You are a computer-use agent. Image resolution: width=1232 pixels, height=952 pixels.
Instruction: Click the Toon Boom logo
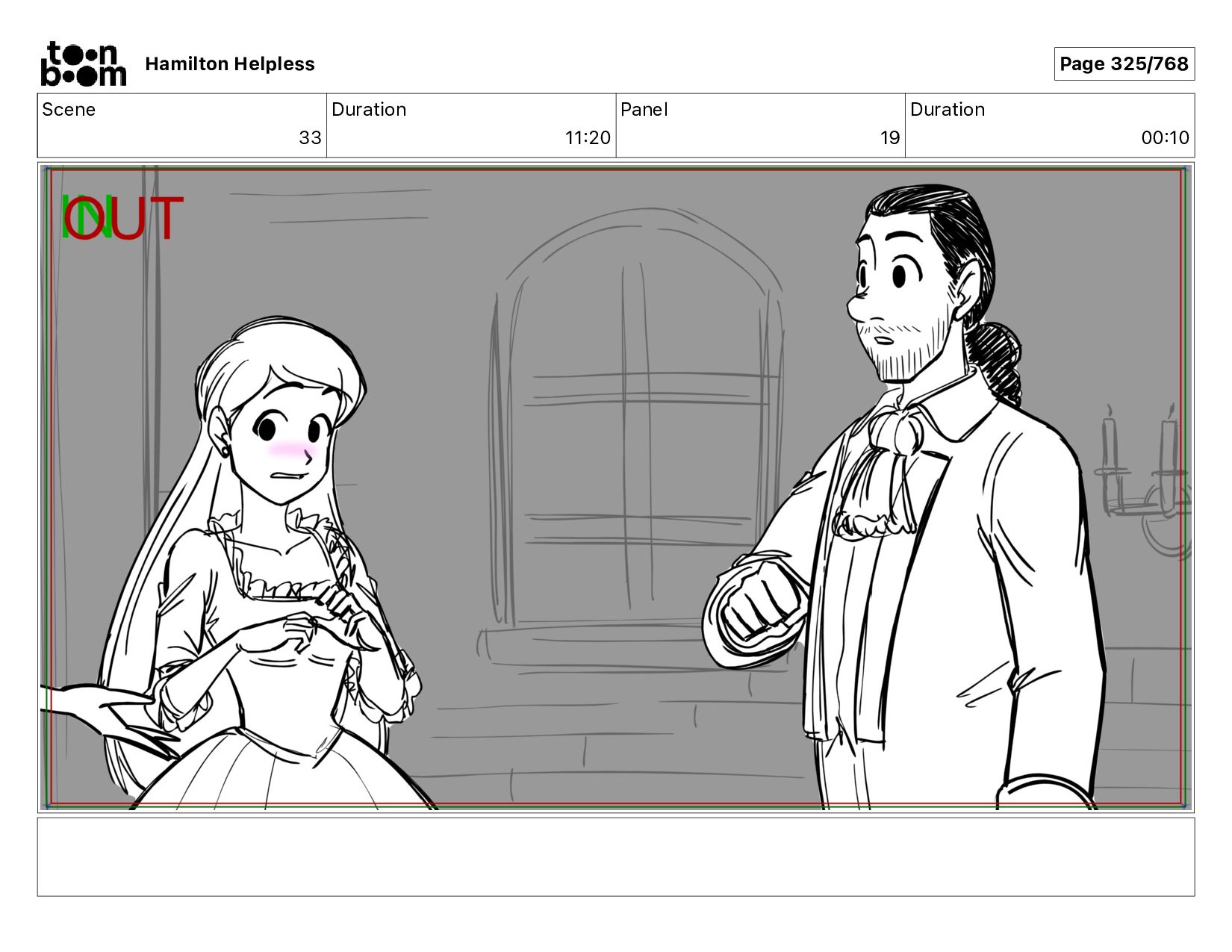point(83,63)
